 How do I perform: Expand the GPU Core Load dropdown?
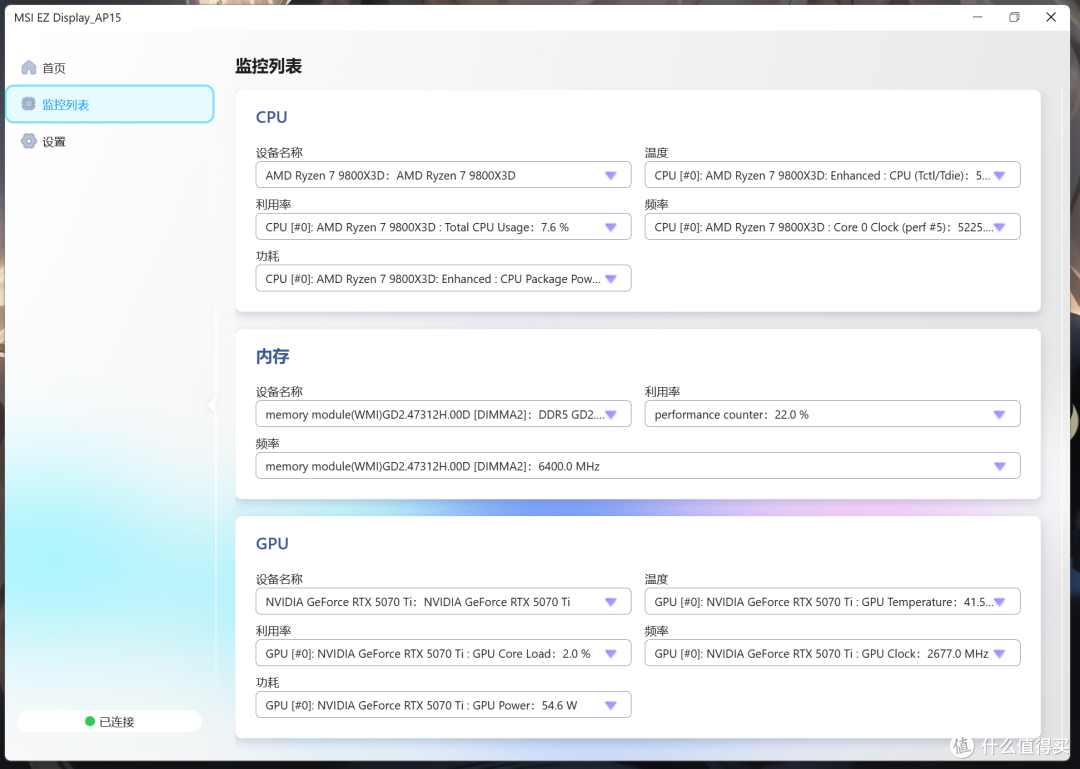pyautogui.click(x=443, y=653)
